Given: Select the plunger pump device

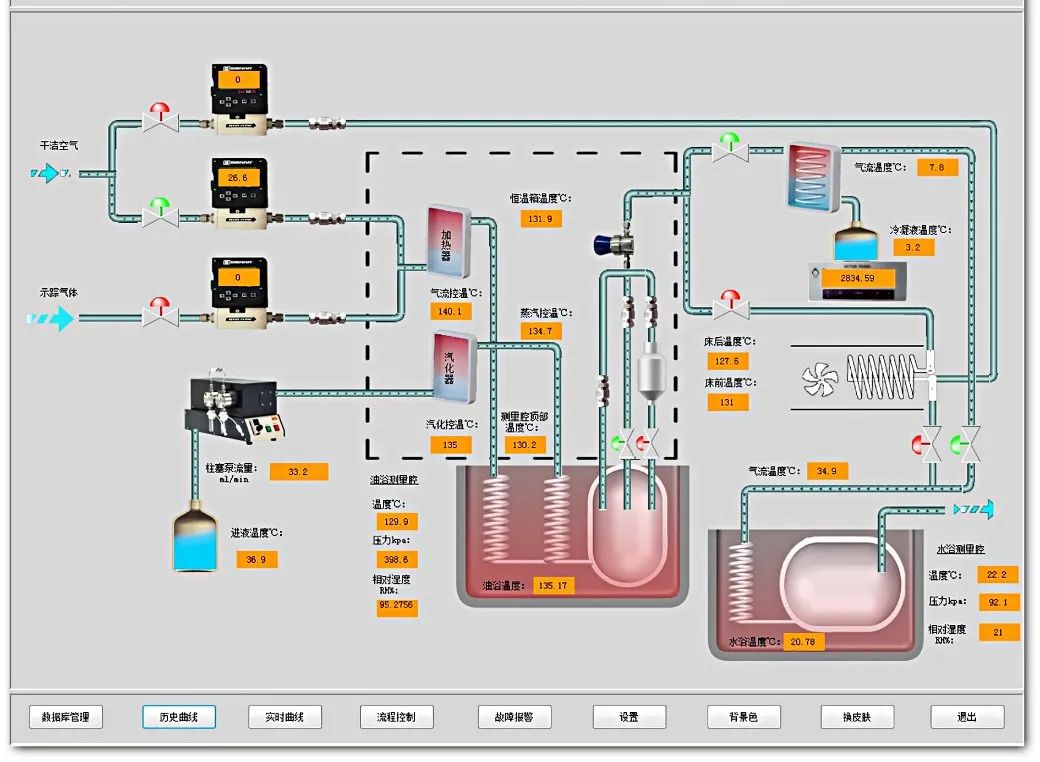Looking at the screenshot, I should point(236,412).
